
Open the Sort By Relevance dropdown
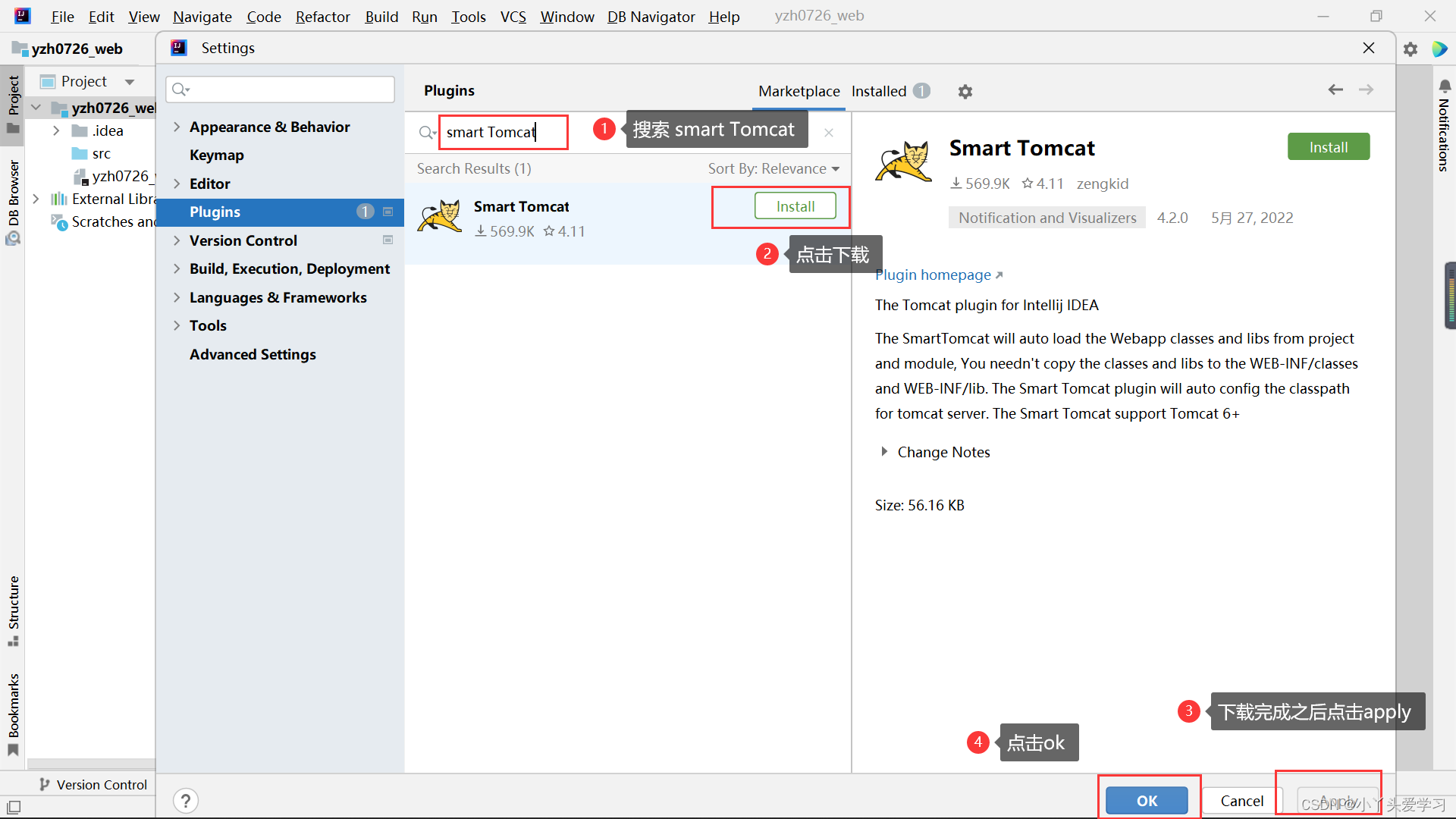(x=773, y=168)
